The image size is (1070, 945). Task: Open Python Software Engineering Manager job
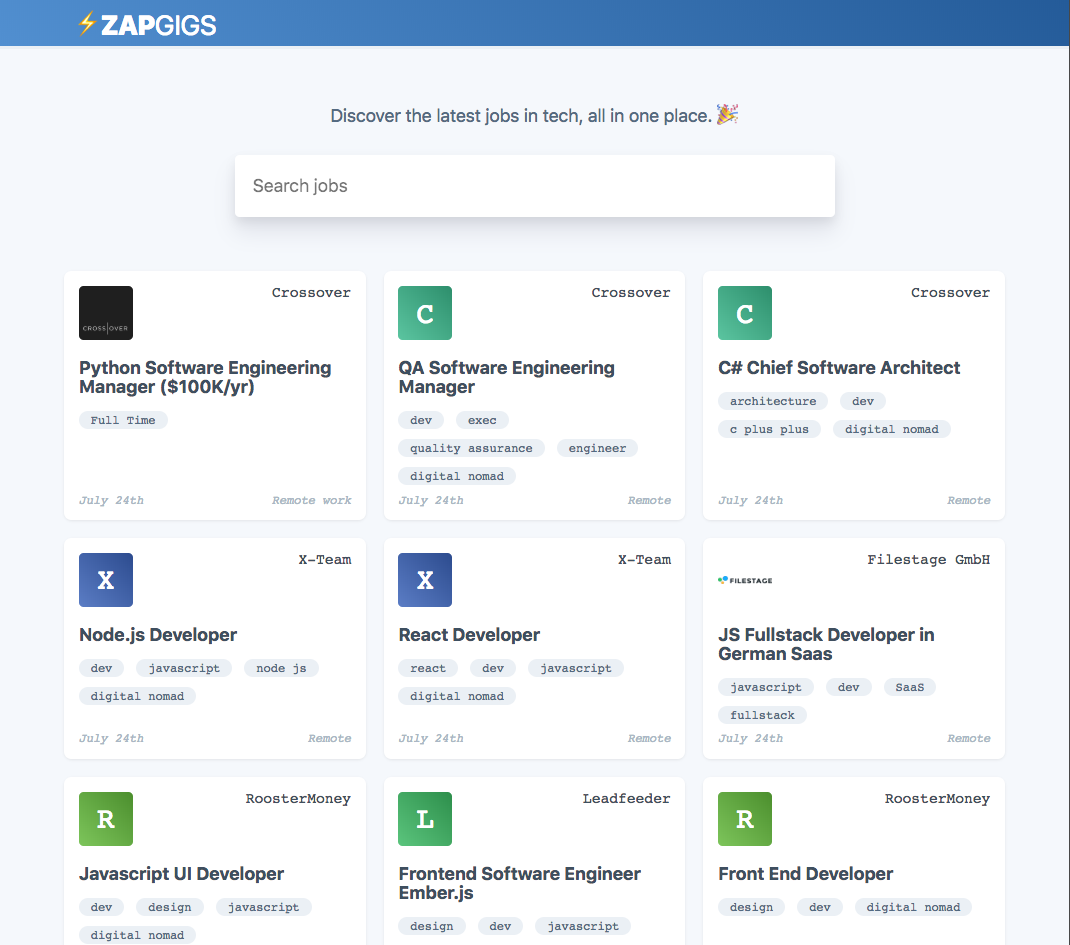tap(205, 377)
